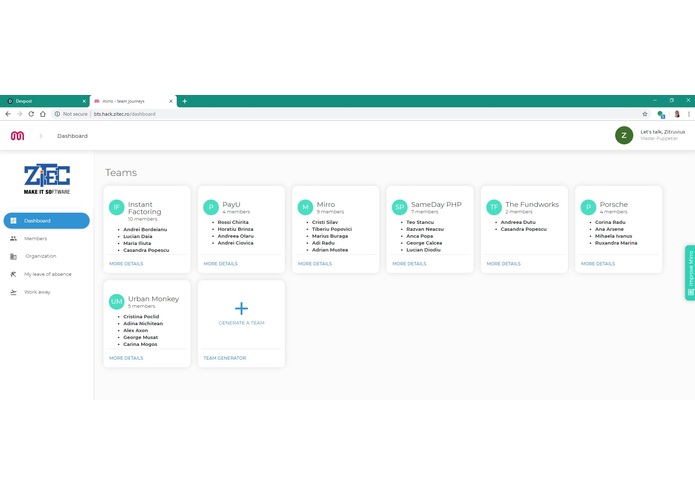Click the Dashboard breadcrumb text
This screenshot has width=695, height=494.
pyautogui.click(x=72, y=136)
